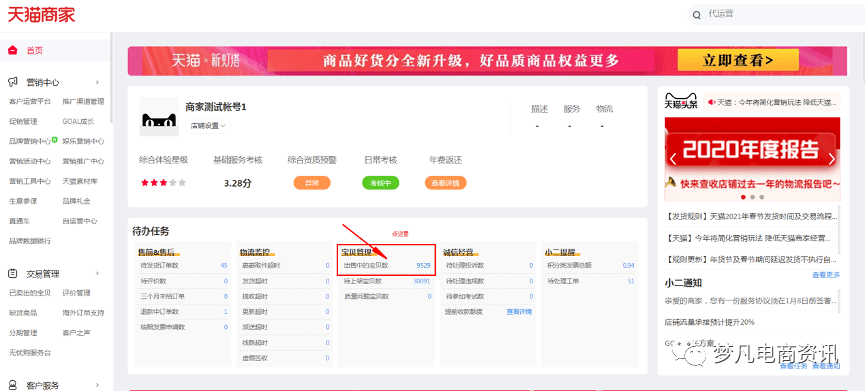Open the 出售中的宝贝数 count link

[x=423, y=266]
